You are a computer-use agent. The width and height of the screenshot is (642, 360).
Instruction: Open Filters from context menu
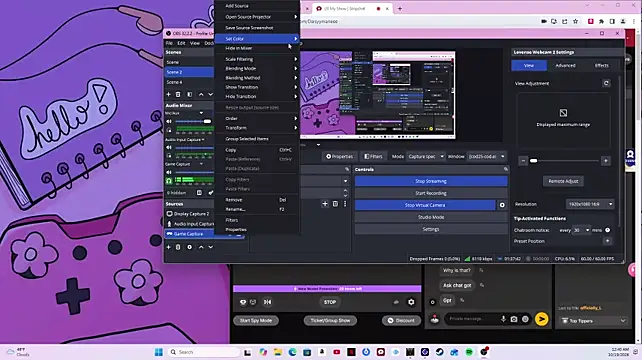click(x=258, y=220)
